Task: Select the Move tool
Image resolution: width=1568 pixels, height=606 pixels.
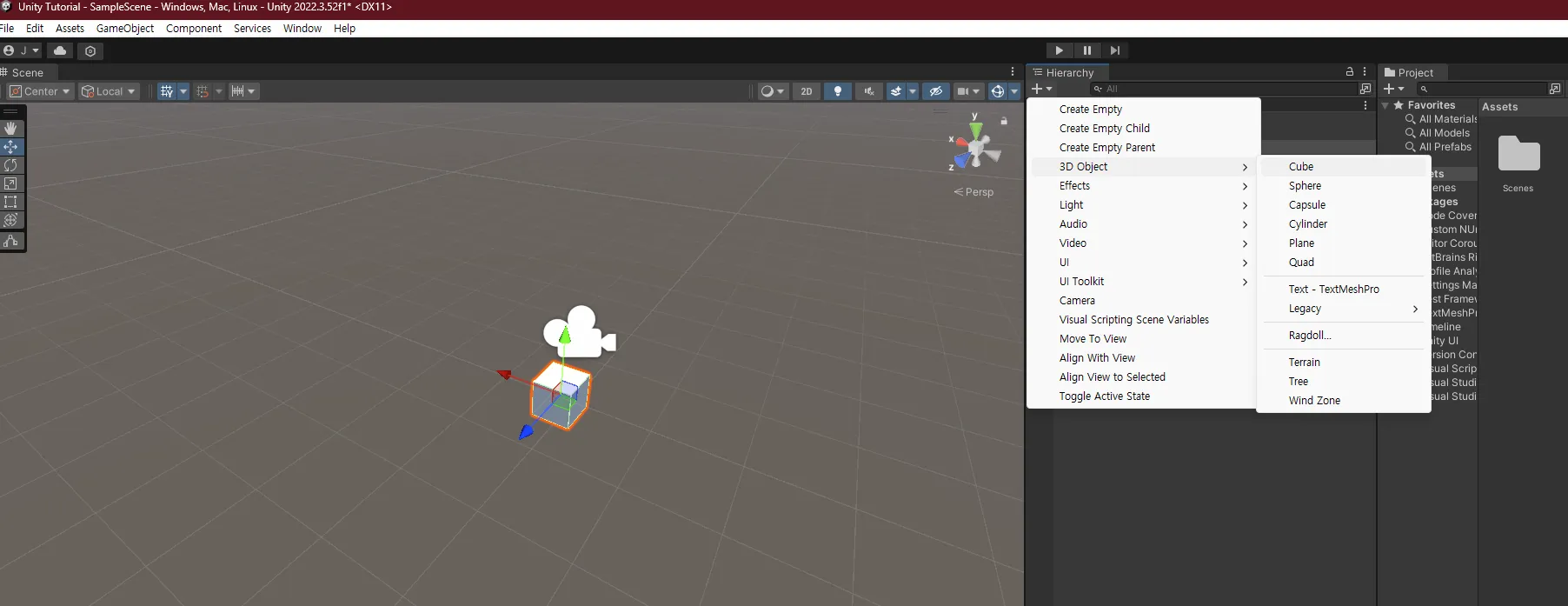Action: pyautogui.click(x=11, y=147)
